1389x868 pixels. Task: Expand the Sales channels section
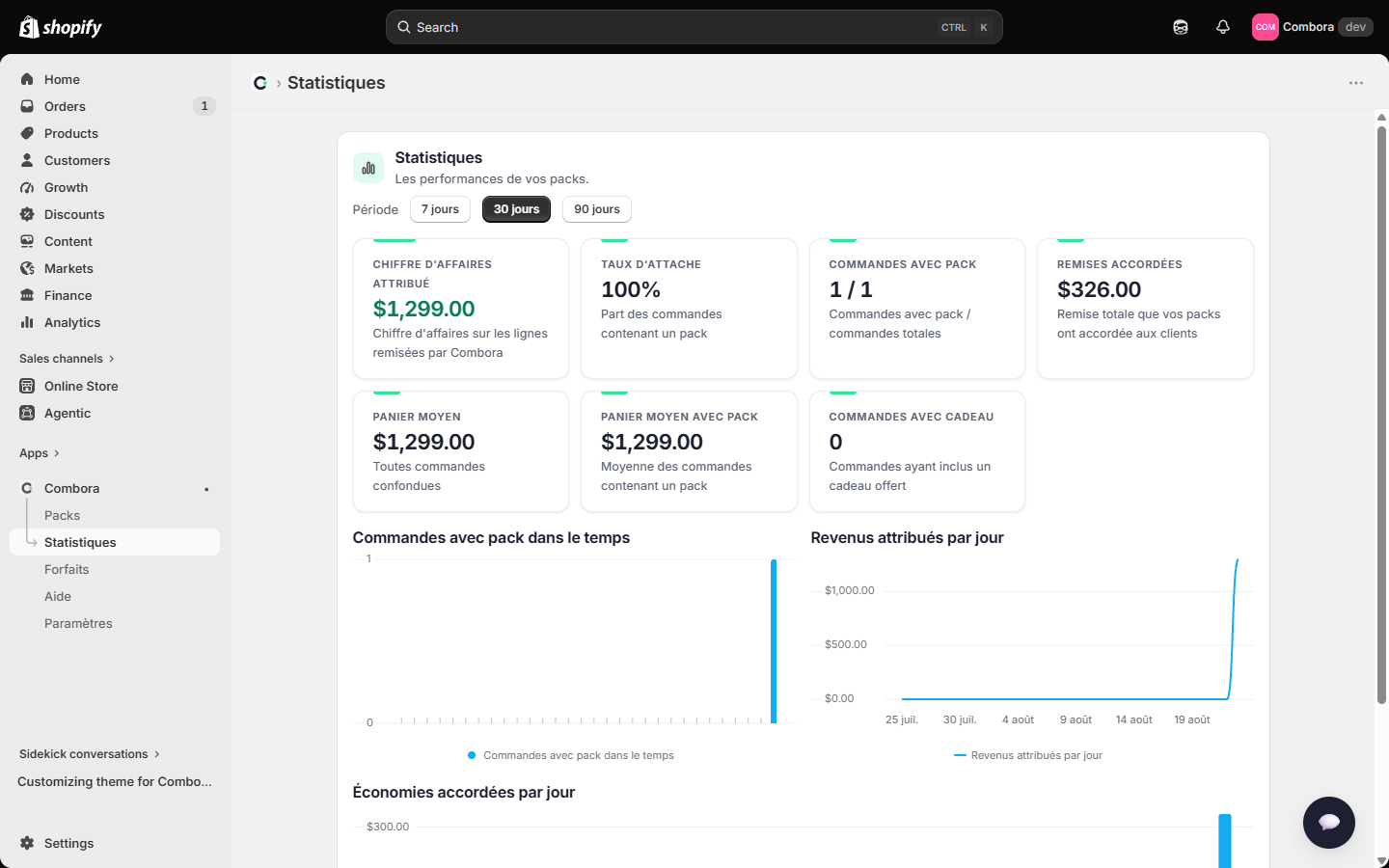(x=67, y=359)
